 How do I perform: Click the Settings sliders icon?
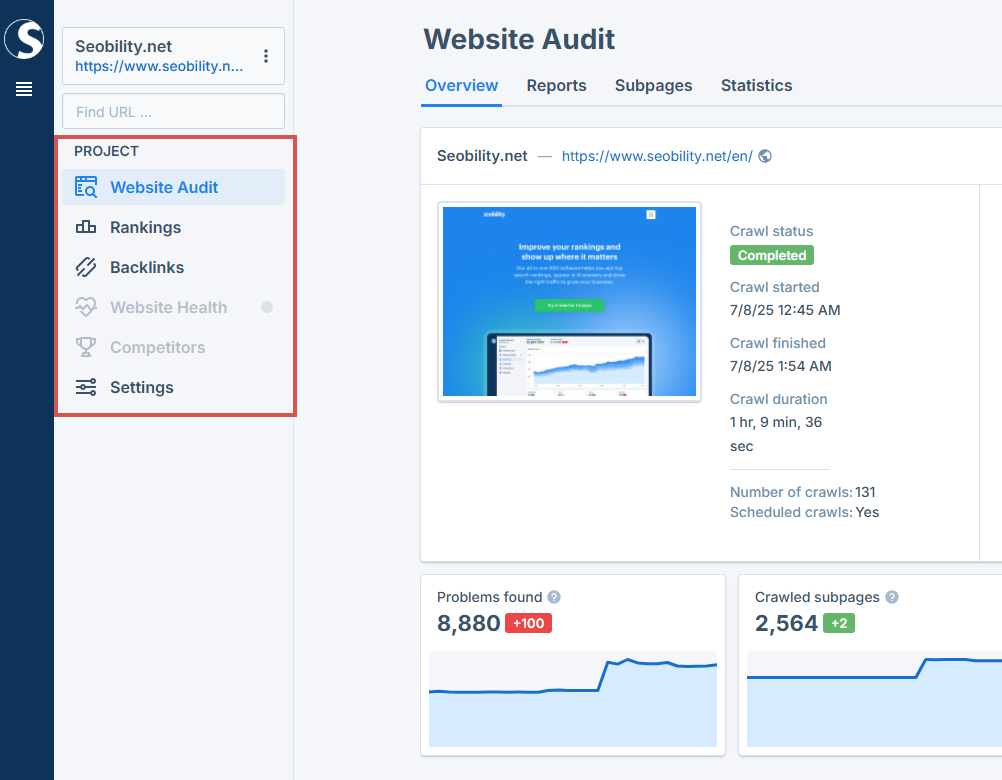click(x=86, y=387)
